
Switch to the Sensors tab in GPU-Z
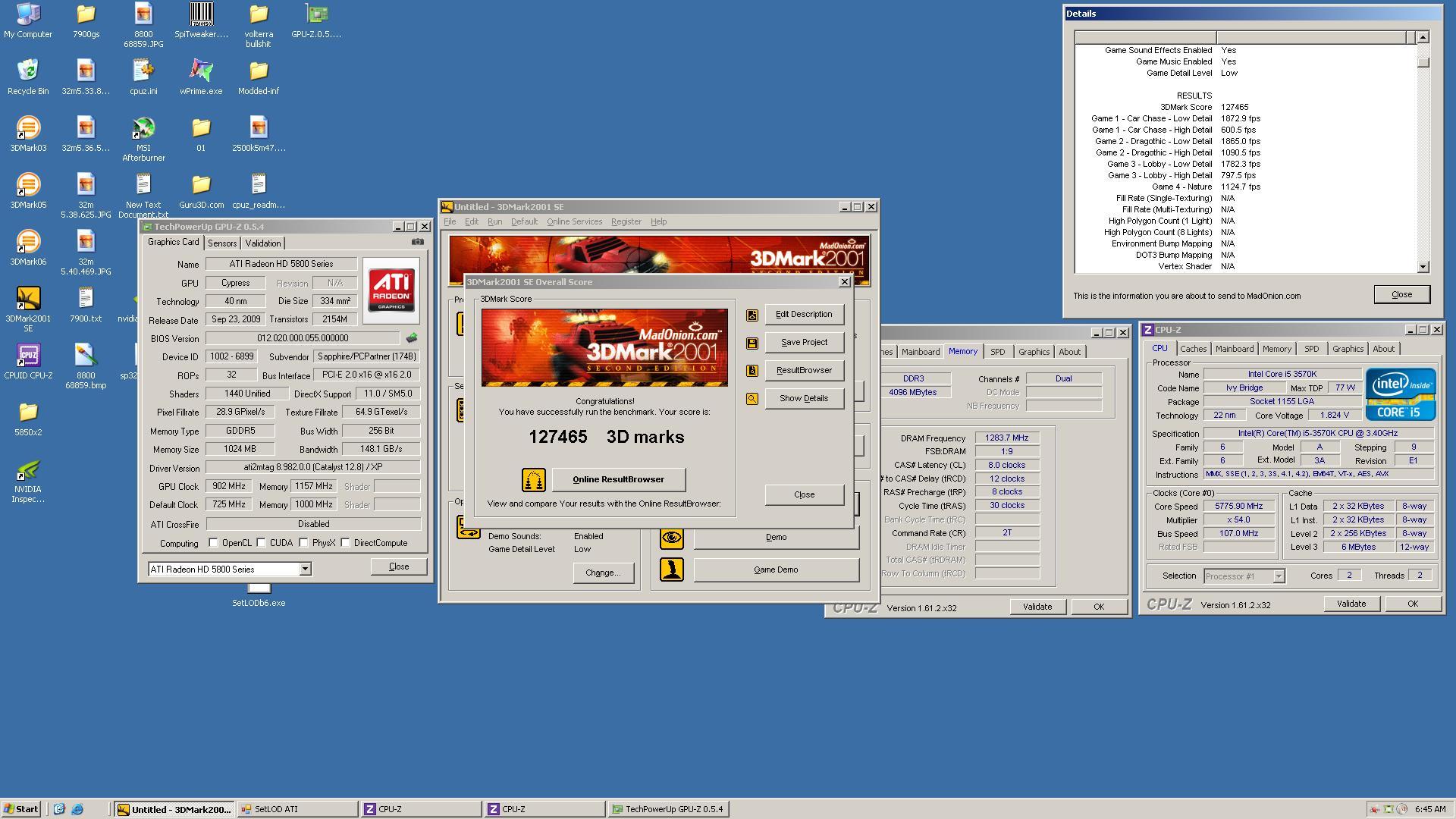coord(222,243)
